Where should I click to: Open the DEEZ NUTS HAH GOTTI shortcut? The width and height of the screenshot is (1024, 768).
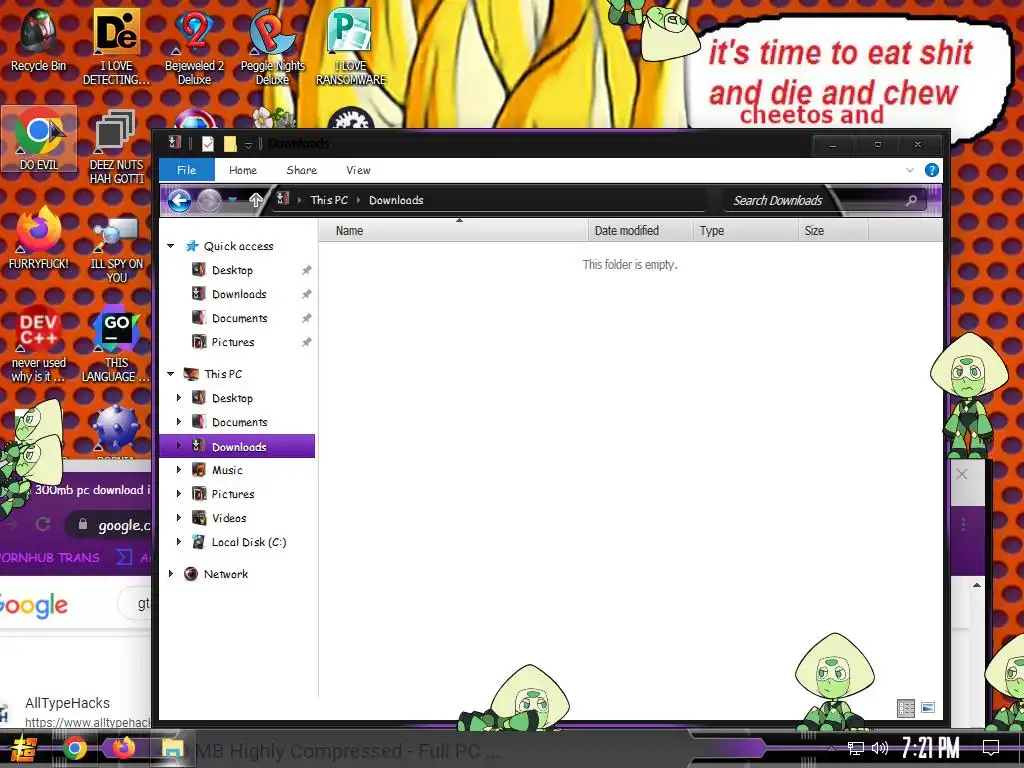(x=116, y=146)
